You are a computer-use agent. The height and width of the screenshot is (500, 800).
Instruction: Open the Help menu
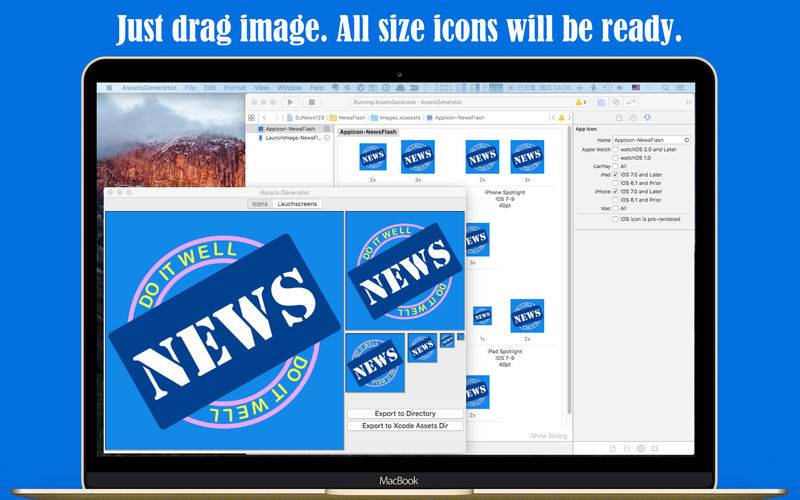pos(317,88)
